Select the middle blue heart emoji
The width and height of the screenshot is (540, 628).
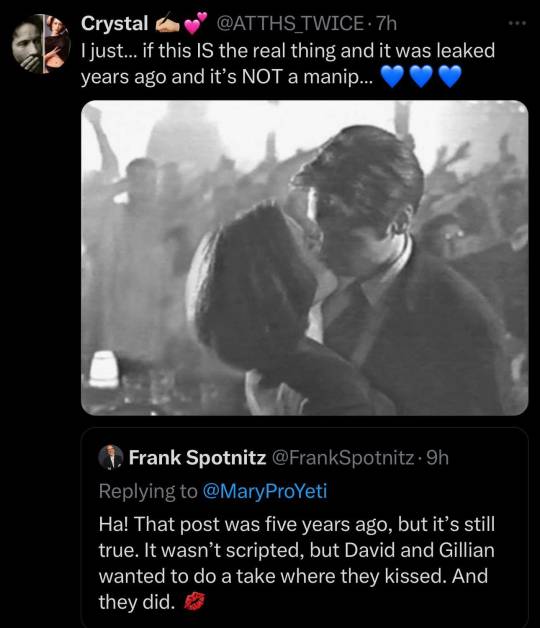[421, 76]
